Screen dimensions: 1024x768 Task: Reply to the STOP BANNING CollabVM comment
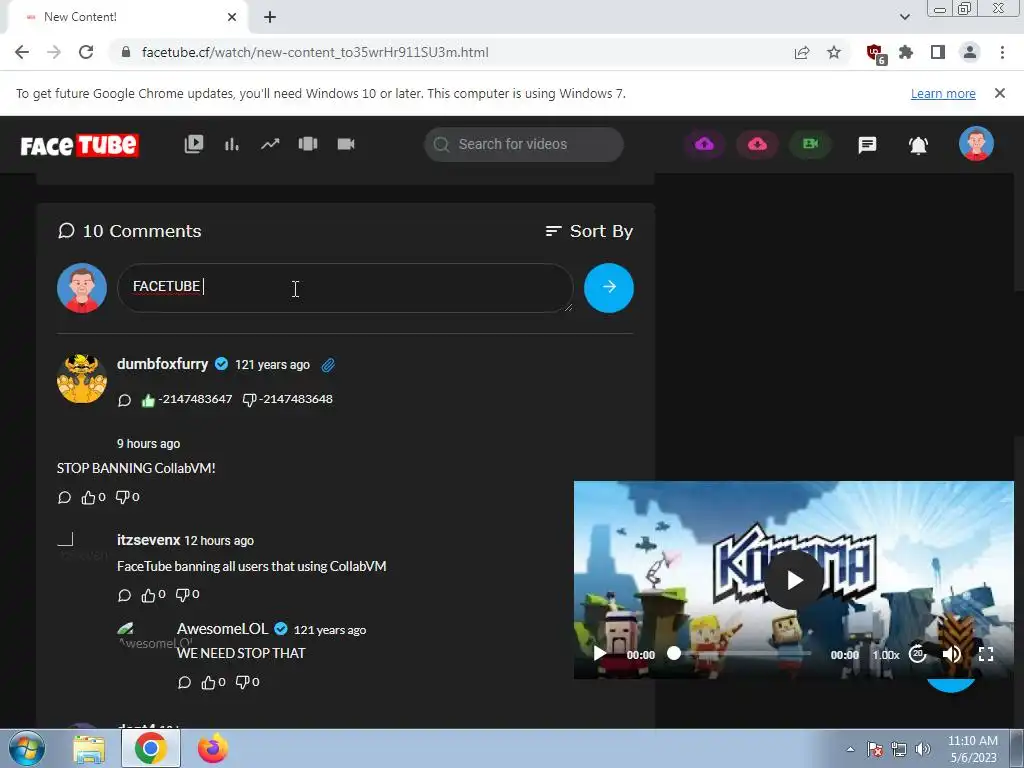[x=64, y=498]
